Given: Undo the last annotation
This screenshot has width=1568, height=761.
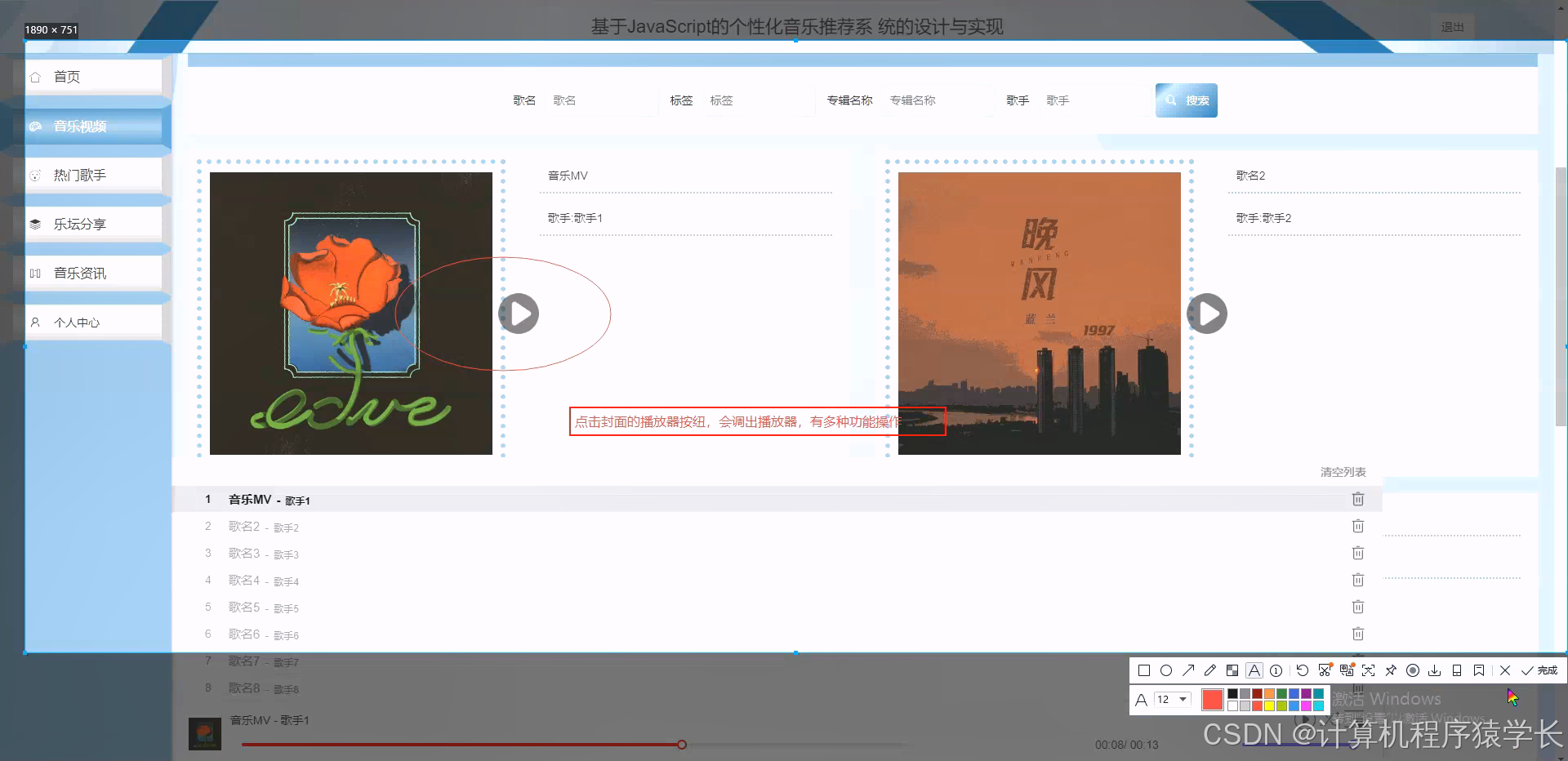Looking at the screenshot, I should point(1302,670).
